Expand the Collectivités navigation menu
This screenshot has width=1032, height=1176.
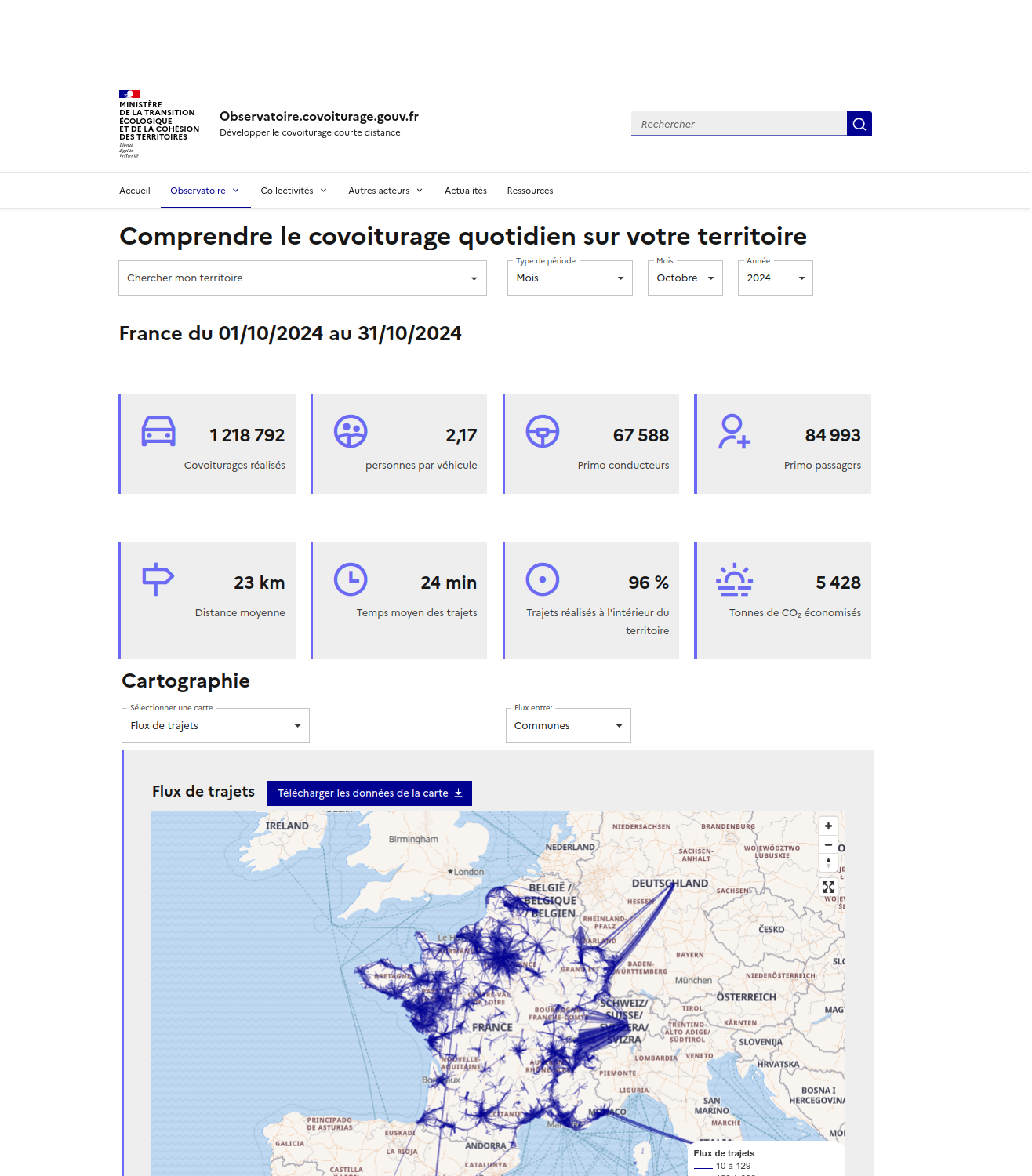tap(293, 191)
